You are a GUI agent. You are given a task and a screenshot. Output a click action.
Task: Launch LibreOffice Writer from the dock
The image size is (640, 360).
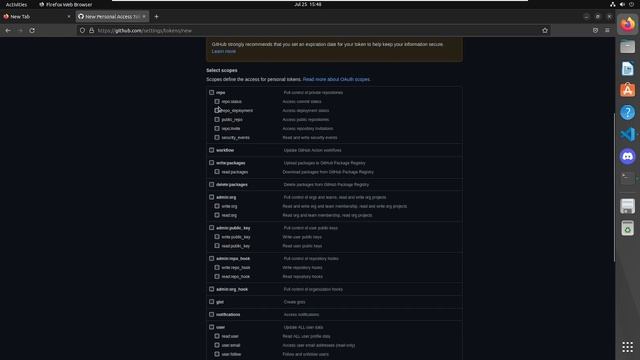pos(627,69)
